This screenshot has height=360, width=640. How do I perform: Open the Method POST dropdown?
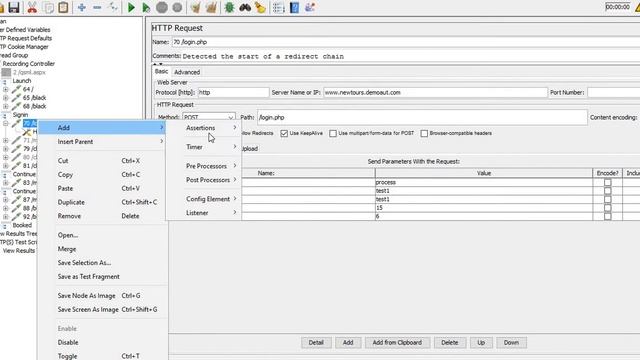tap(209, 117)
